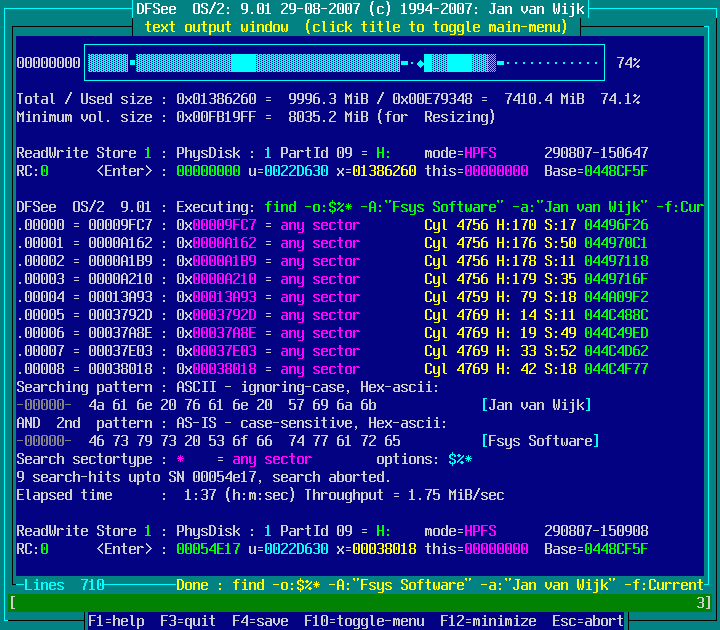Click F3=quit in the bottom key bar
Viewport: 720px width, 630px height.
click(188, 621)
